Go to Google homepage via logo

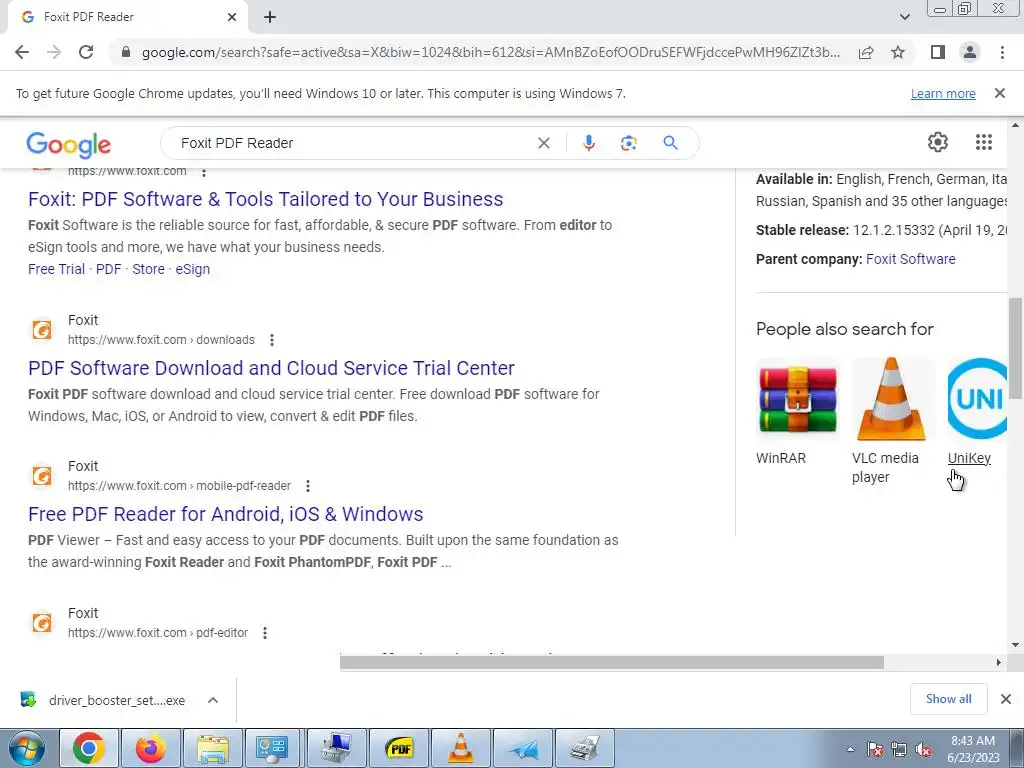tap(69, 144)
